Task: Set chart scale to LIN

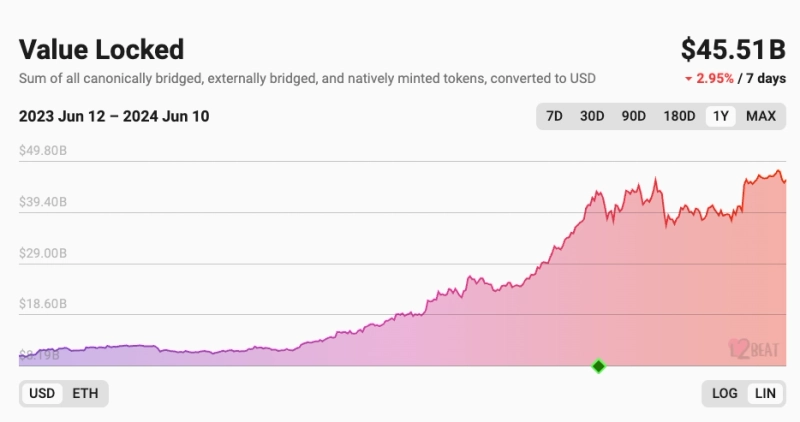Action: tap(765, 393)
